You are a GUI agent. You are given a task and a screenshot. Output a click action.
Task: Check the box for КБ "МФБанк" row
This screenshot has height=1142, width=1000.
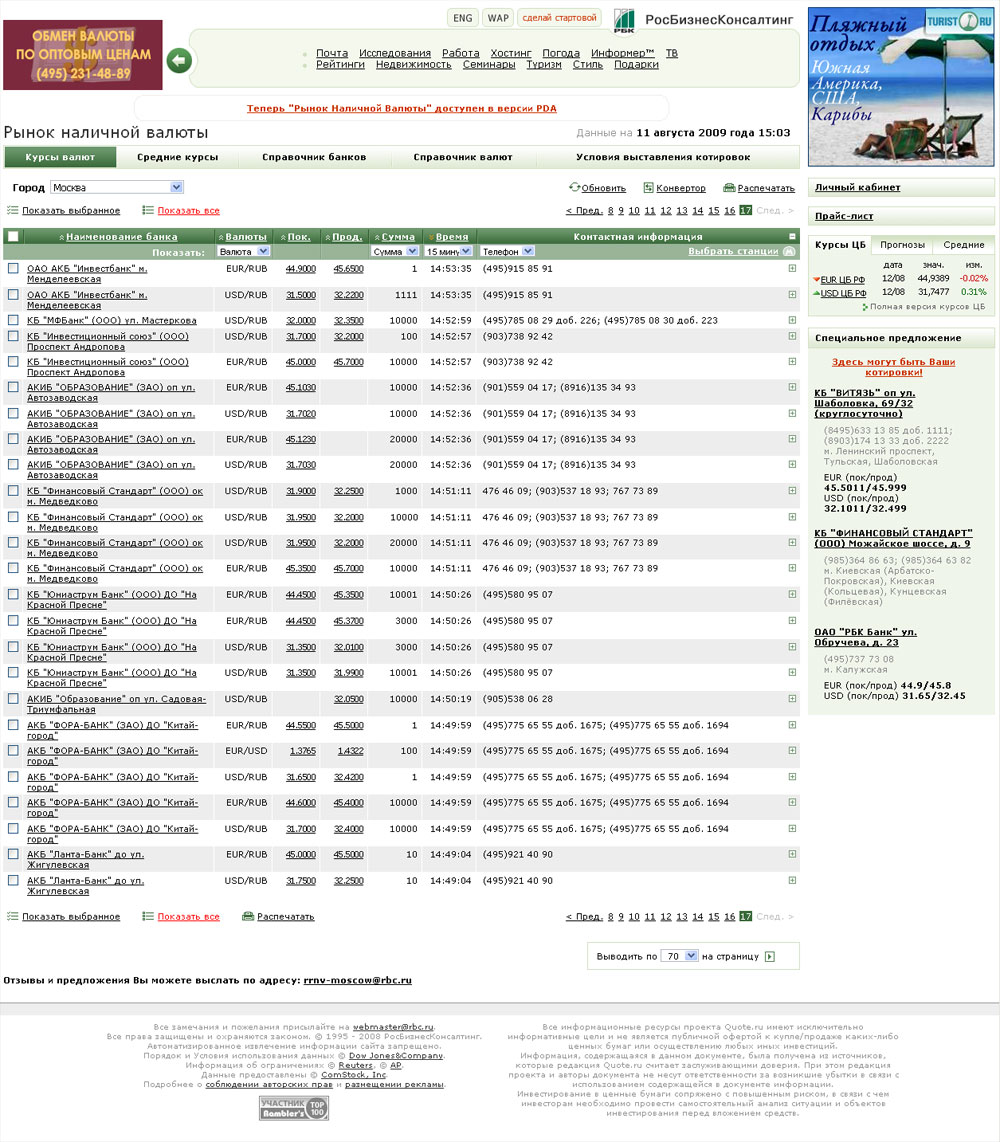coord(13,320)
